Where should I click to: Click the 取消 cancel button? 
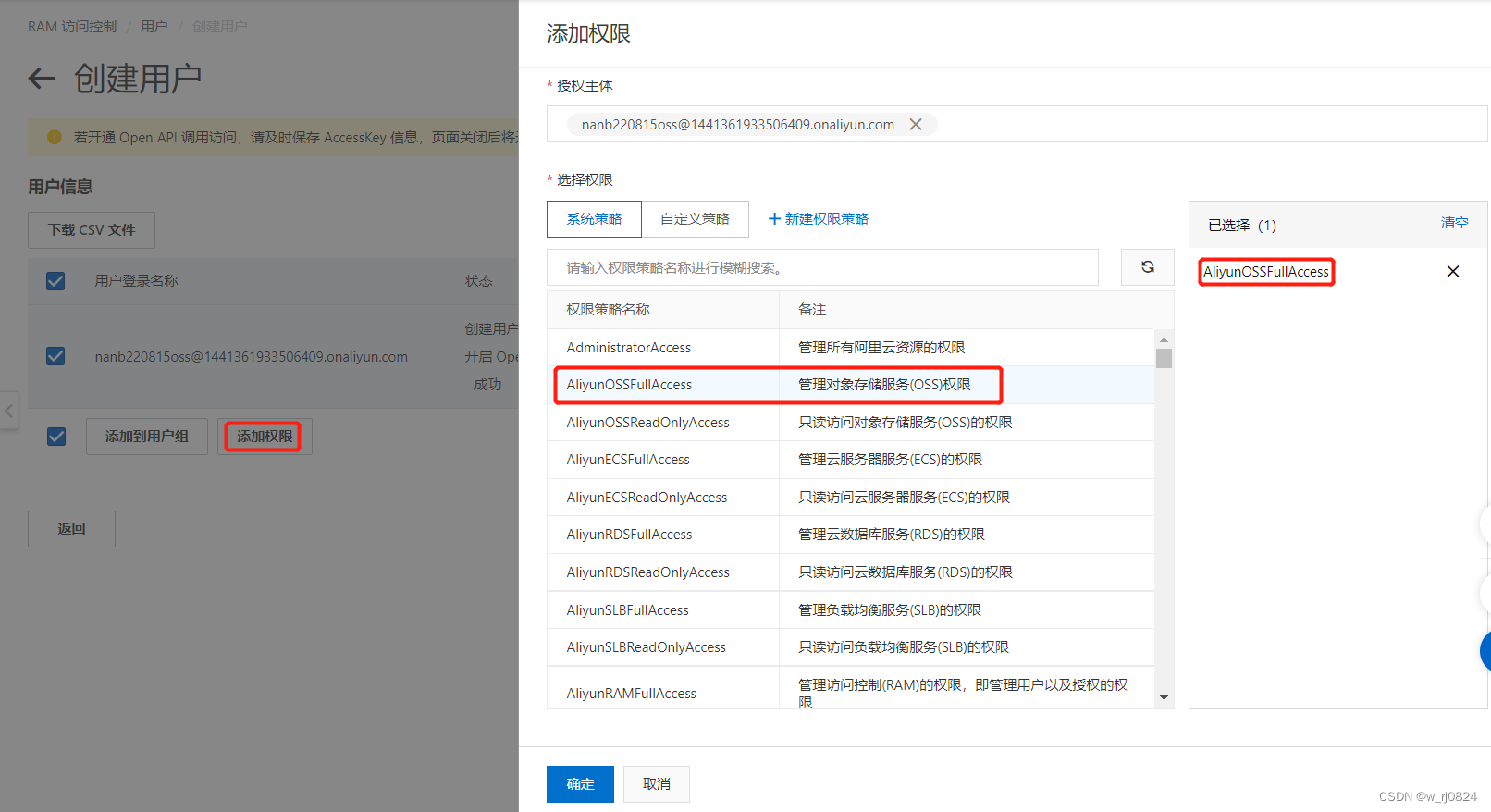click(x=657, y=784)
